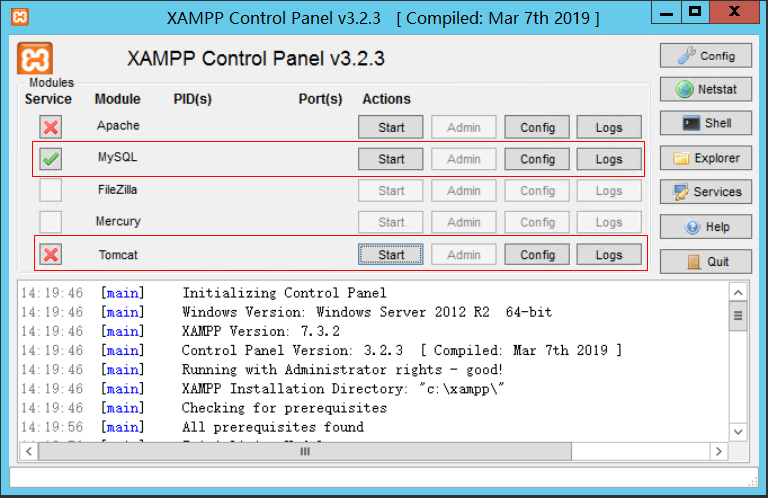
Task: Close the XAMPP Control Panel window
Action: tap(734, 12)
